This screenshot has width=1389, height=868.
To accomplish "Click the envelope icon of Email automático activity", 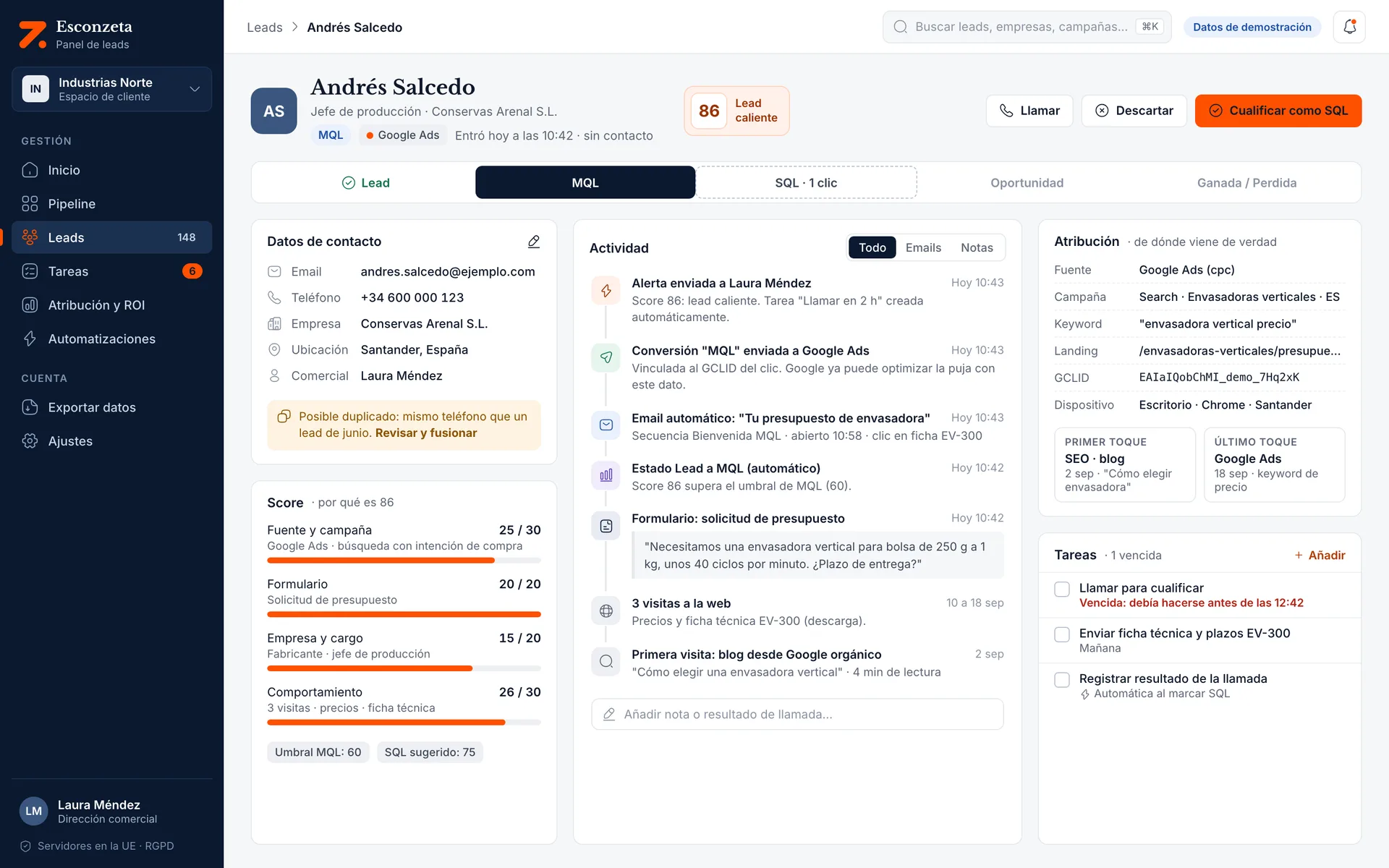I will (x=606, y=425).
